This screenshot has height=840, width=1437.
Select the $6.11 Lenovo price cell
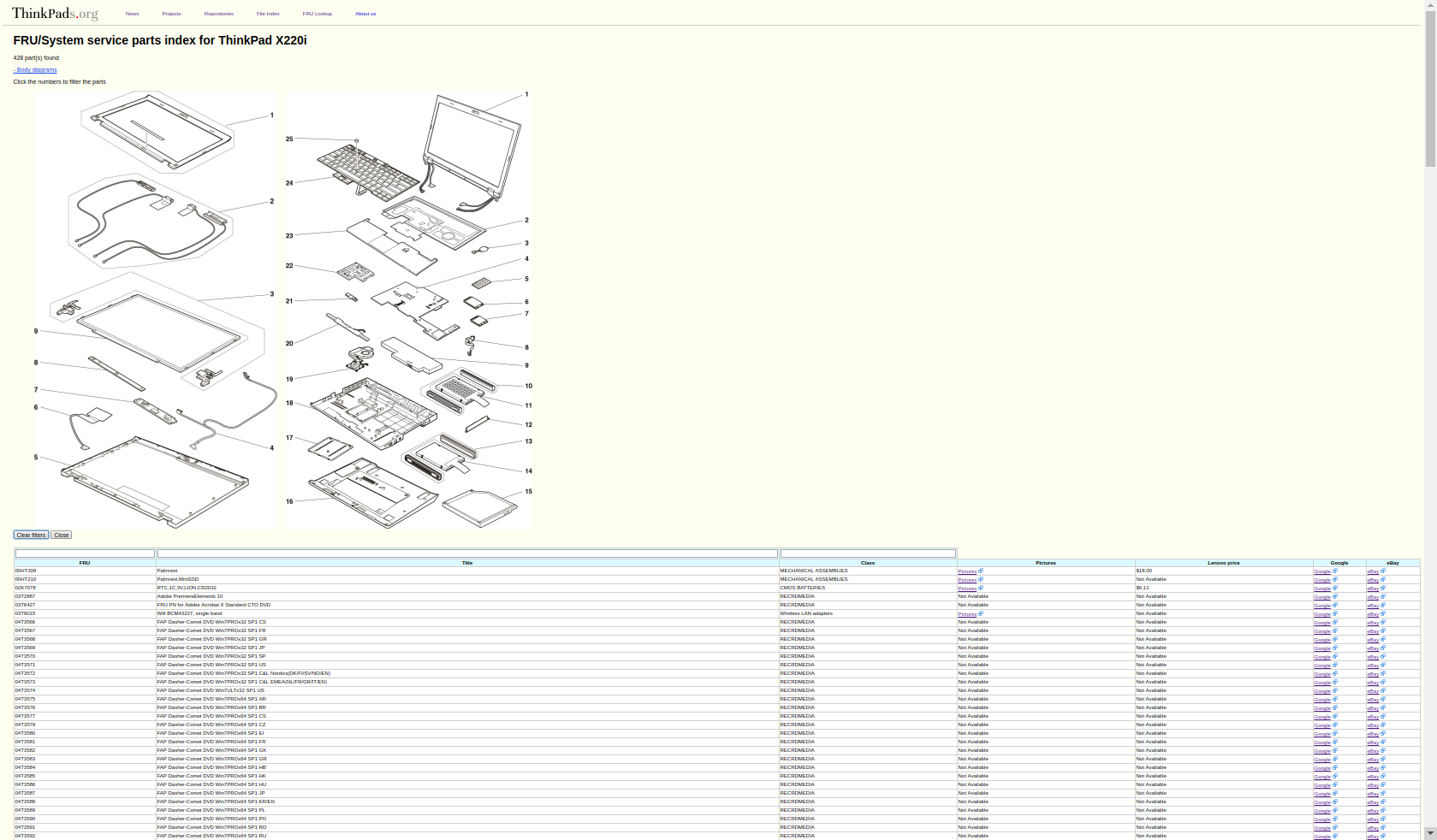1224,588
